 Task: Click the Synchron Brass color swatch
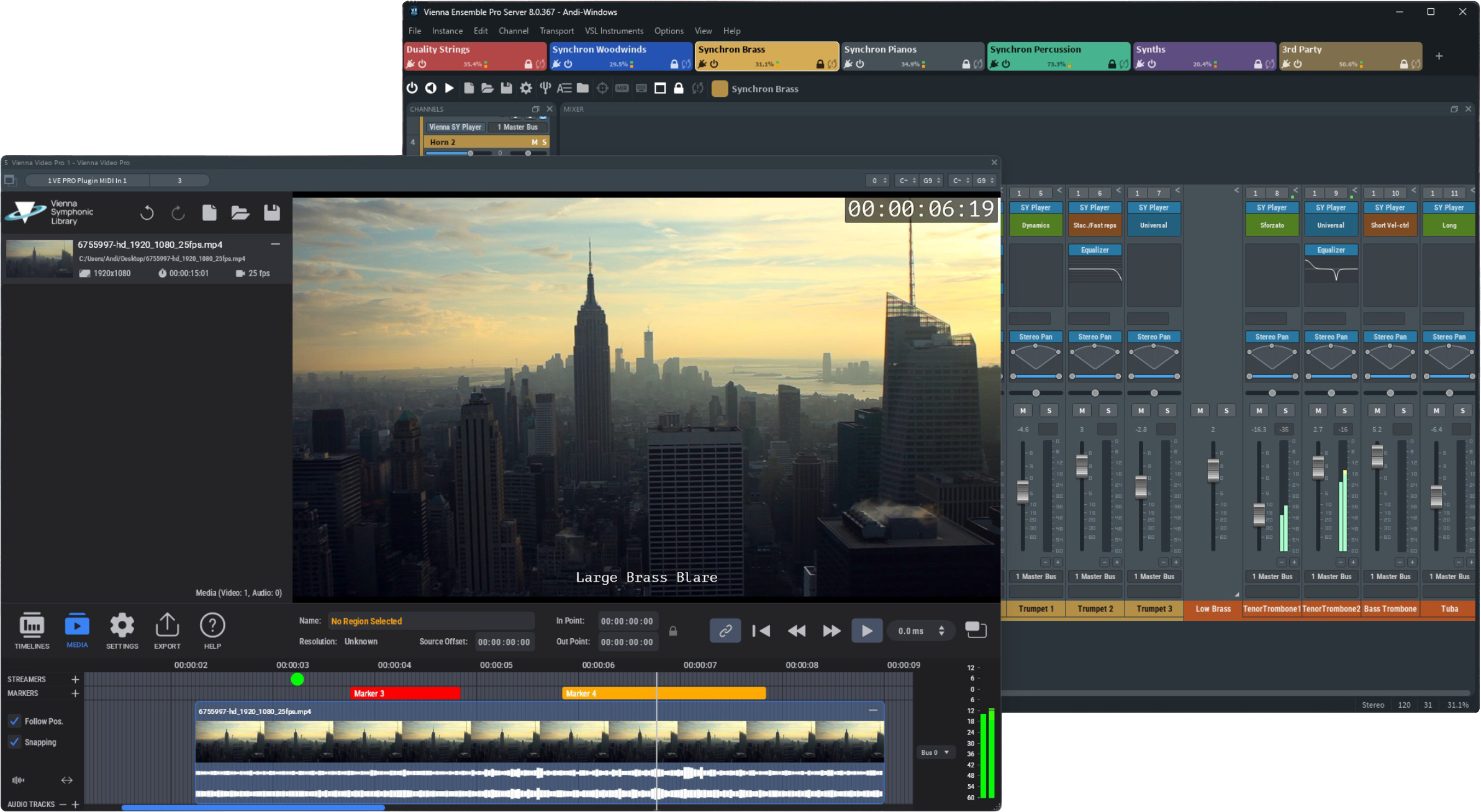pos(719,89)
